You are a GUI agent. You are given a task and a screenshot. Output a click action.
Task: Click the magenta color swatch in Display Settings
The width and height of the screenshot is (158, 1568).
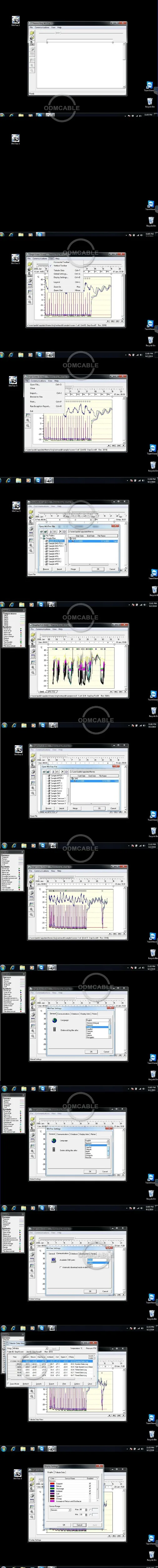(x=52, y=1501)
